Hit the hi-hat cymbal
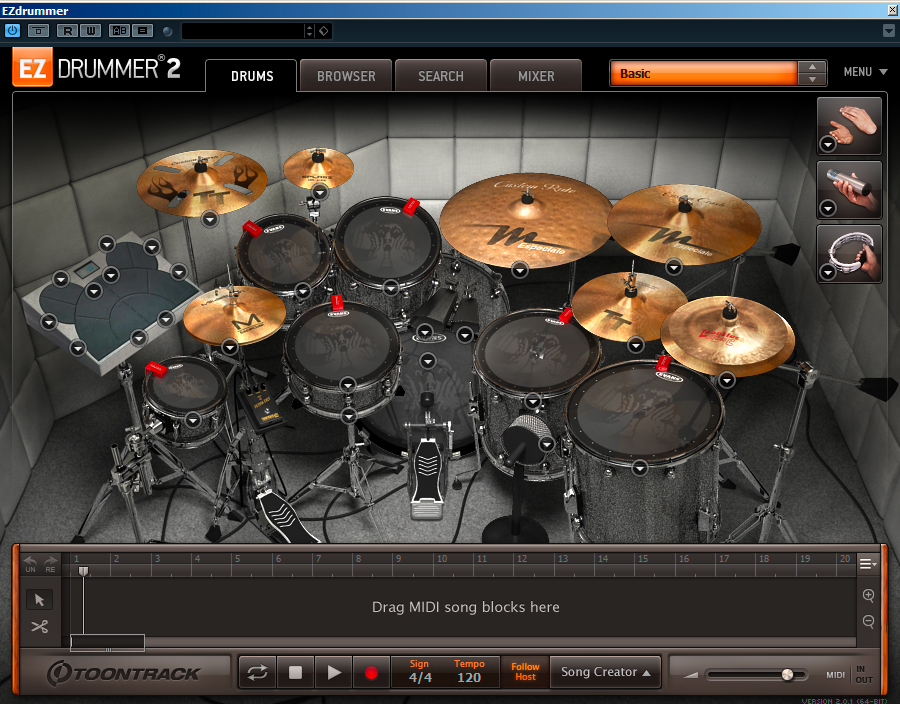 click(x=234, y=316)
